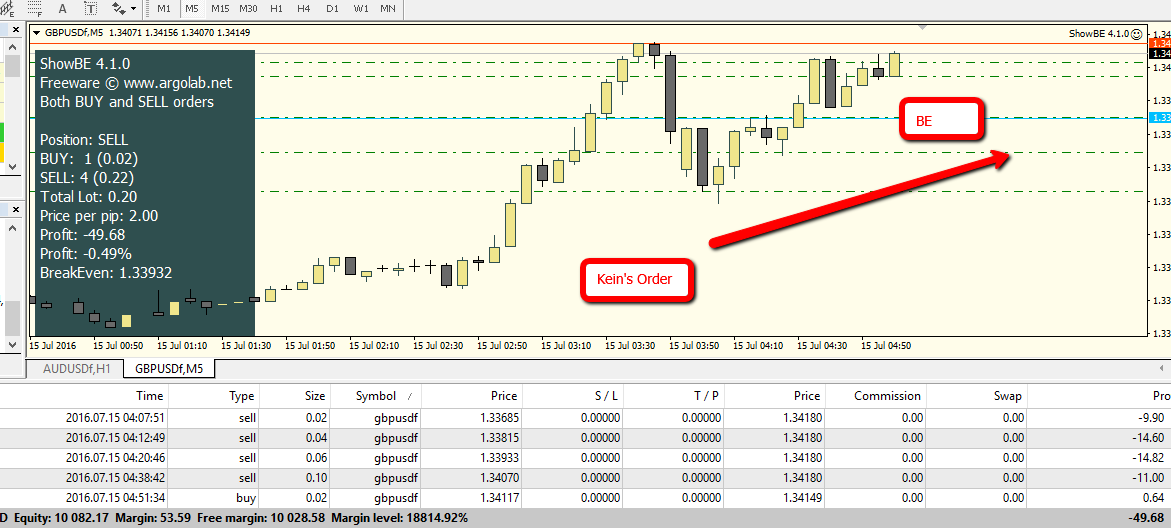Select buy order opened at 04:51:34

(x=586, y=498)
